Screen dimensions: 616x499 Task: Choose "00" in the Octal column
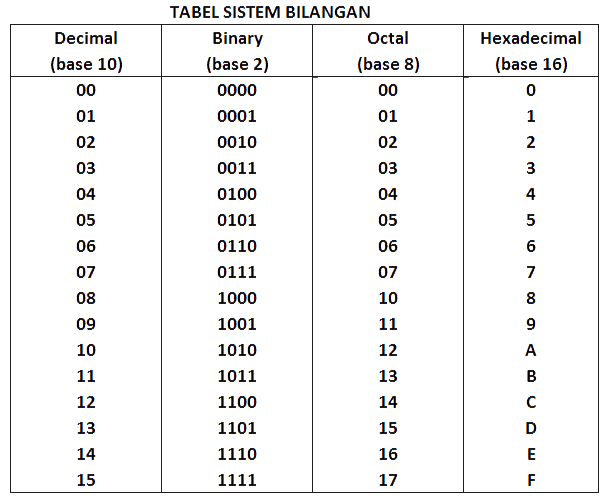point(388,90)
